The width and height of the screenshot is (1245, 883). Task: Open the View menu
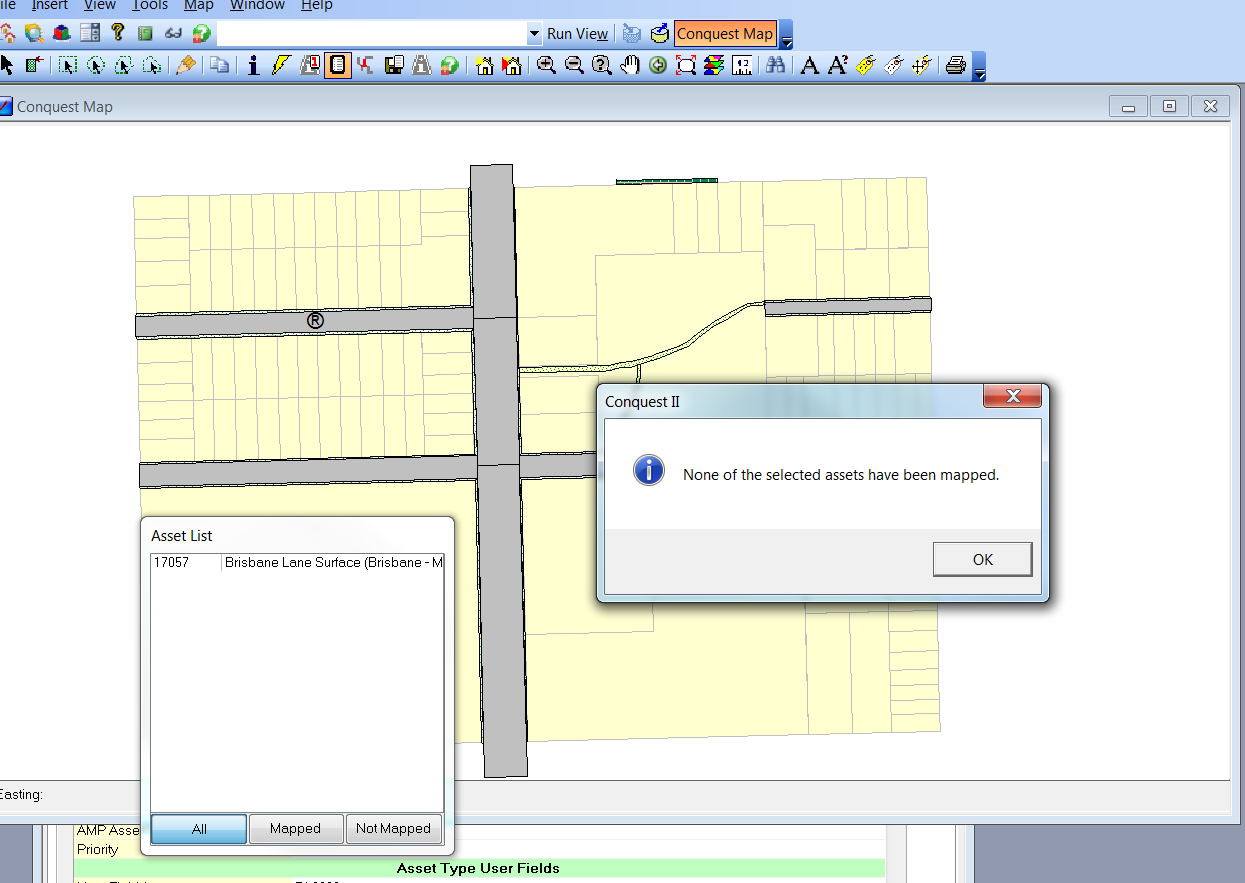tap(100, 5)
